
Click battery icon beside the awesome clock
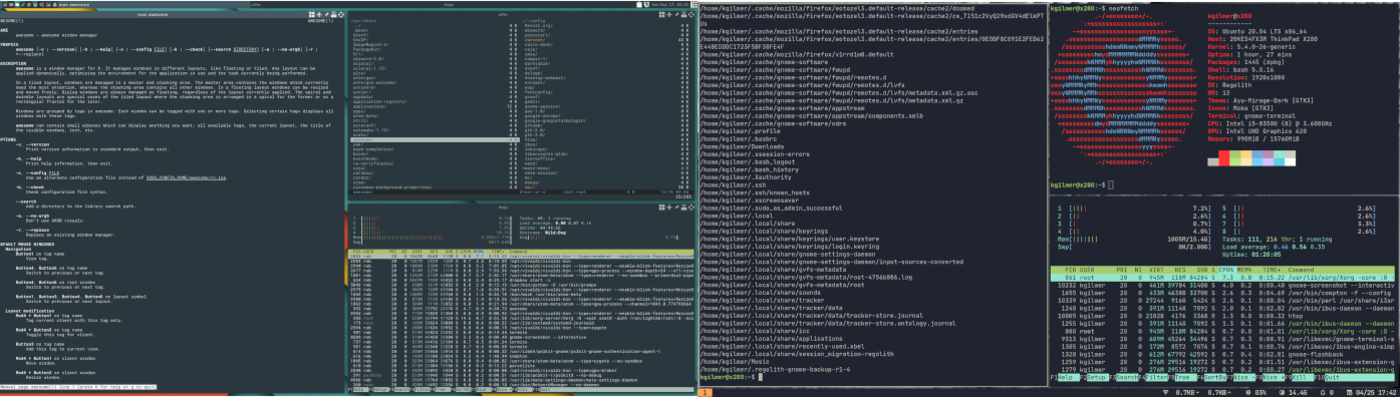tap(639, 4)
